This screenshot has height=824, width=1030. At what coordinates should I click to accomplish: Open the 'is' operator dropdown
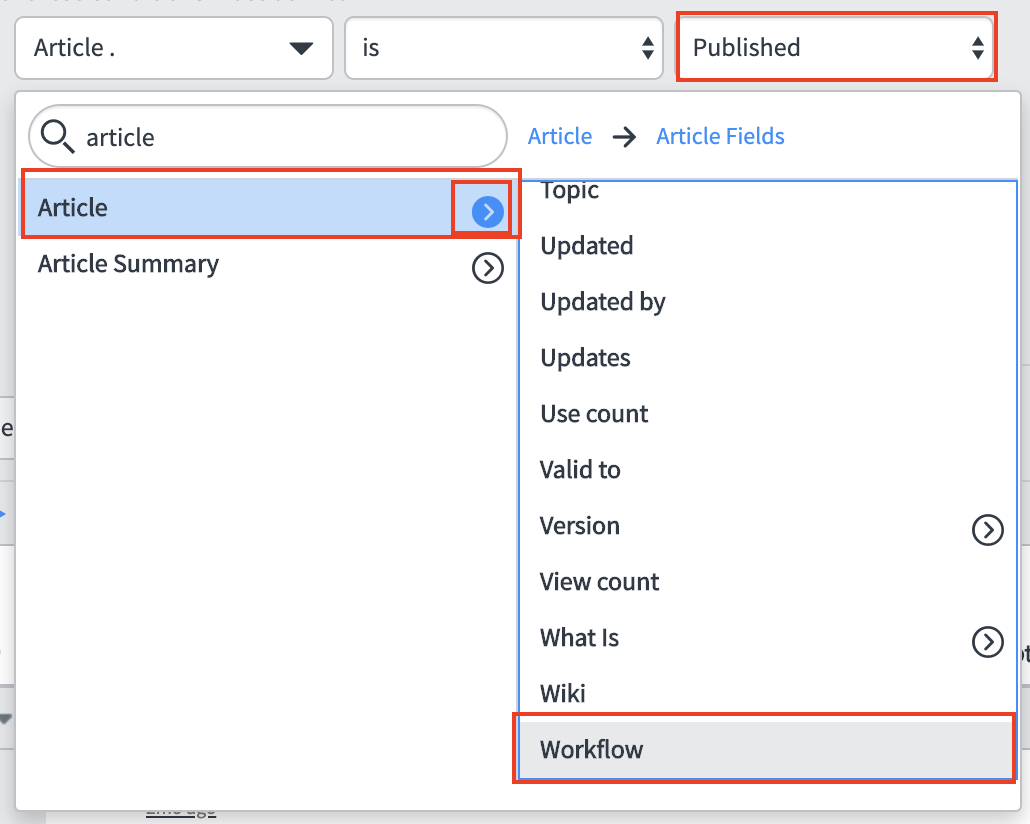click(503, 48)
